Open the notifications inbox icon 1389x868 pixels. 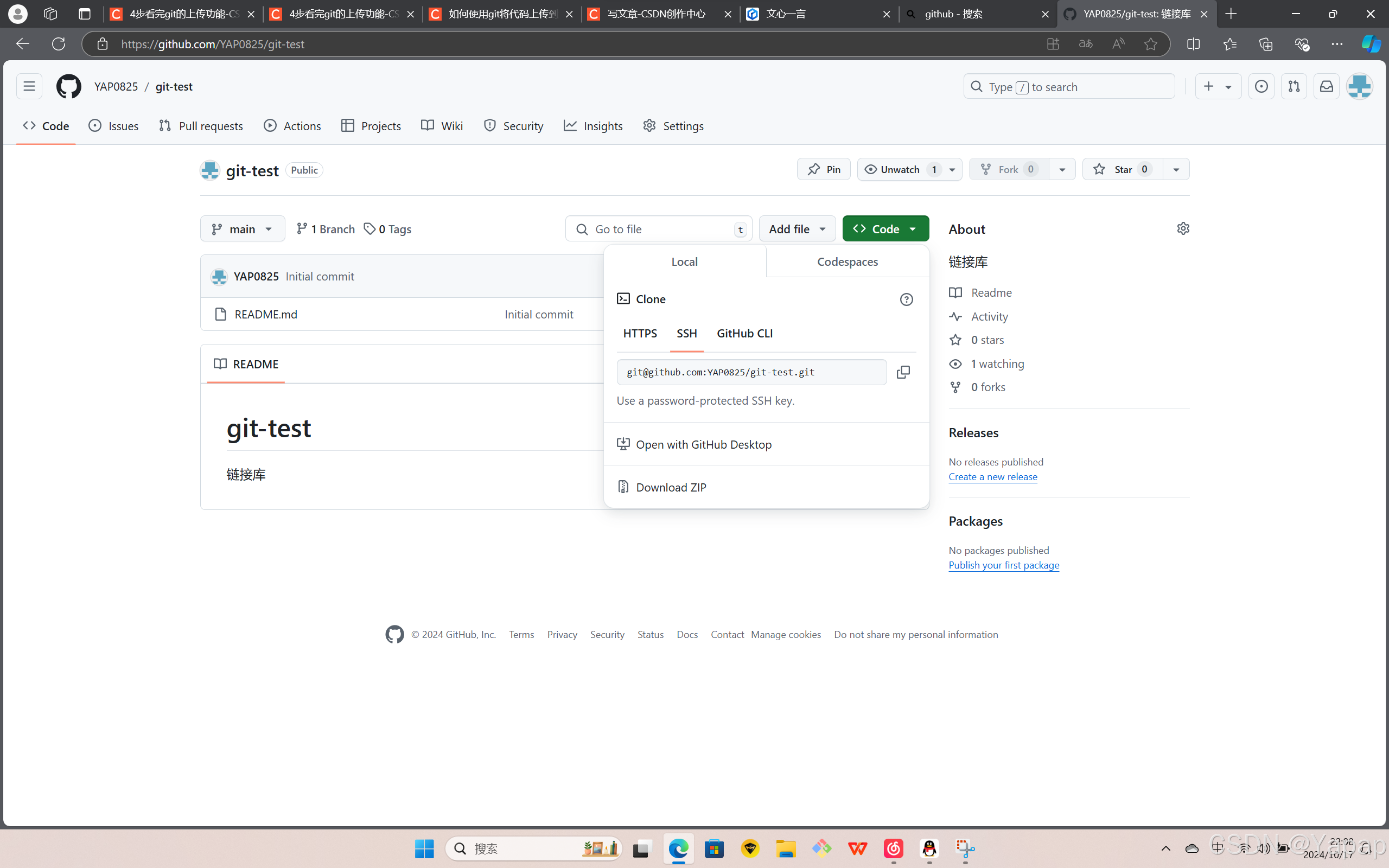(x=1327, y=86)
